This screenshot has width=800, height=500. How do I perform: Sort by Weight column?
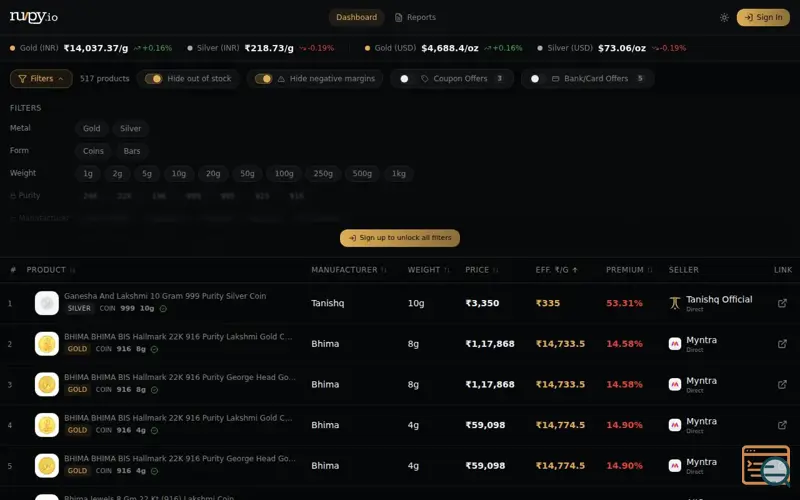pyautogui.click(x=428, y=270)
